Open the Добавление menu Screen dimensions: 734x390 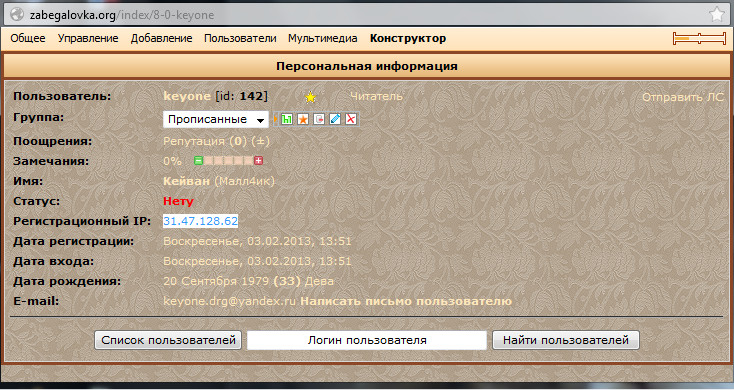161,38
